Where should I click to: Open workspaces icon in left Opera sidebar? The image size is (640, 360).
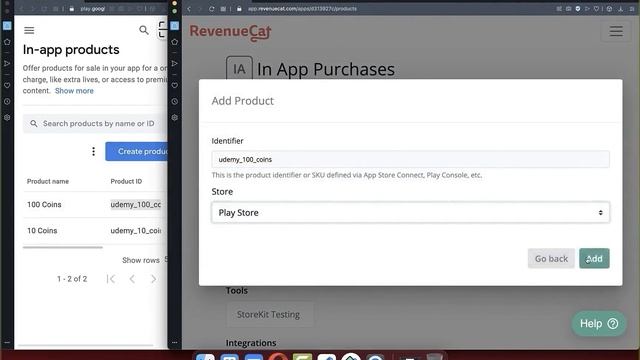[x=7, y=26]
